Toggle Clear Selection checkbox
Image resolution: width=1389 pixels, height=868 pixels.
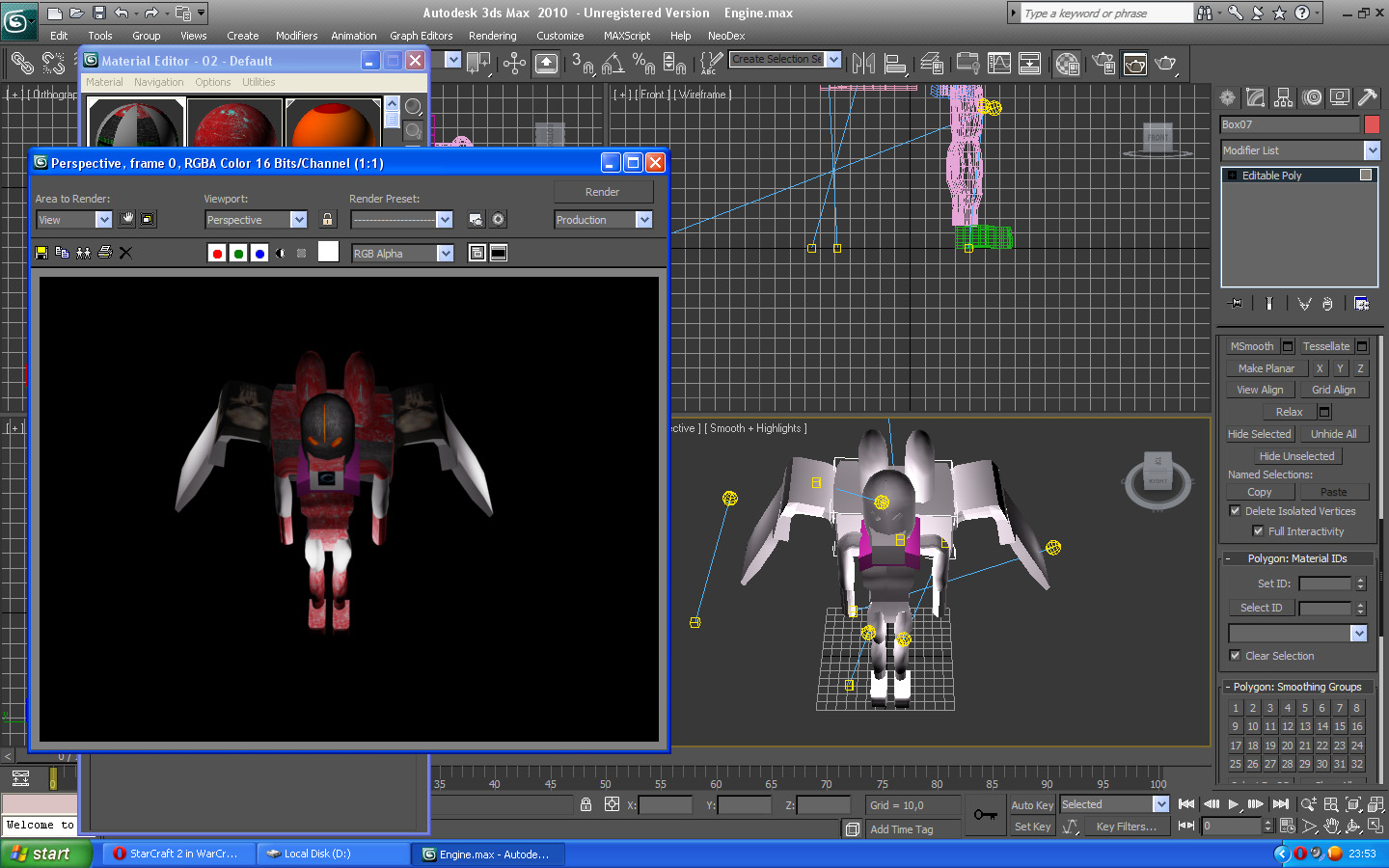(x=1235, y=656)
